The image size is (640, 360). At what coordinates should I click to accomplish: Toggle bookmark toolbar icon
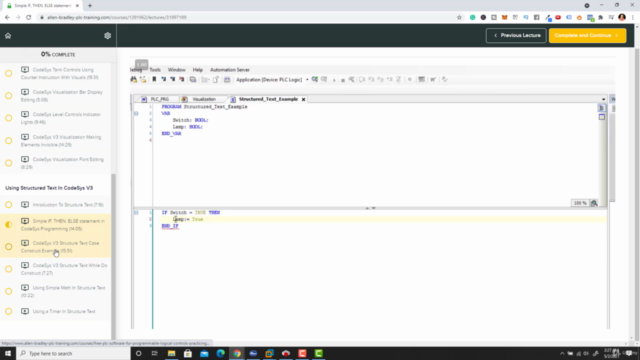click(x=154, y=80)
